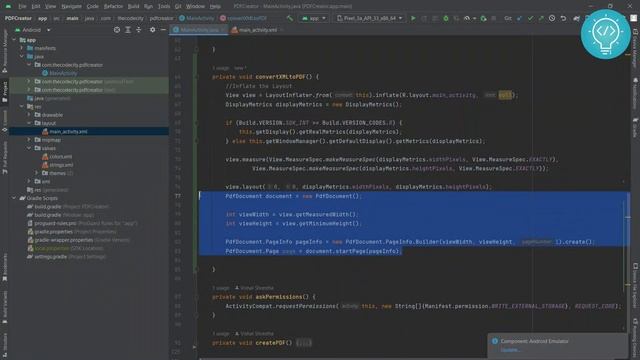The image size is (640, 360).
Task: Open the Build menu
Action: click(133, 6)
